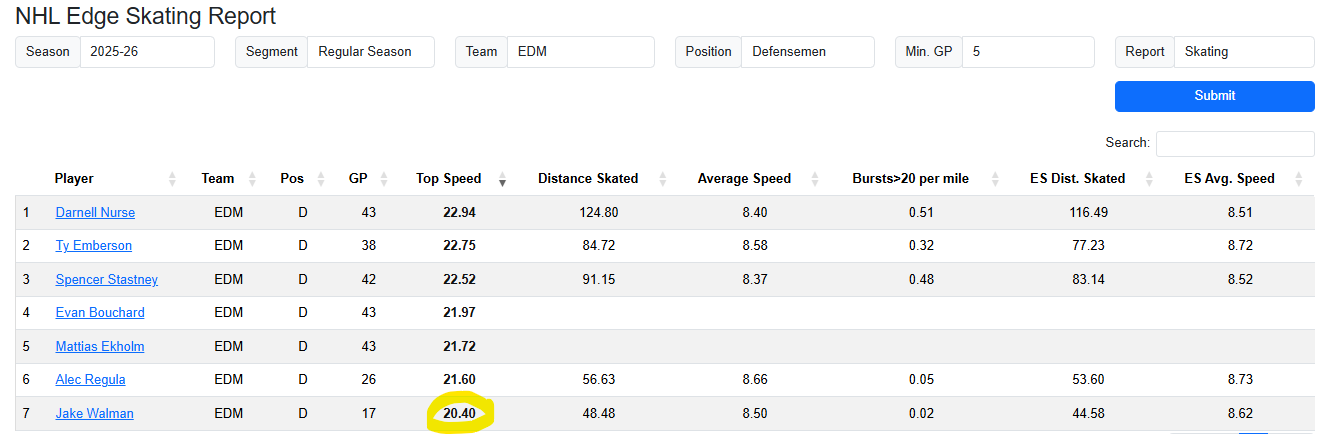Open Darnell Nurse player link
Screen dimensions: 1332x434
point(95,213)
